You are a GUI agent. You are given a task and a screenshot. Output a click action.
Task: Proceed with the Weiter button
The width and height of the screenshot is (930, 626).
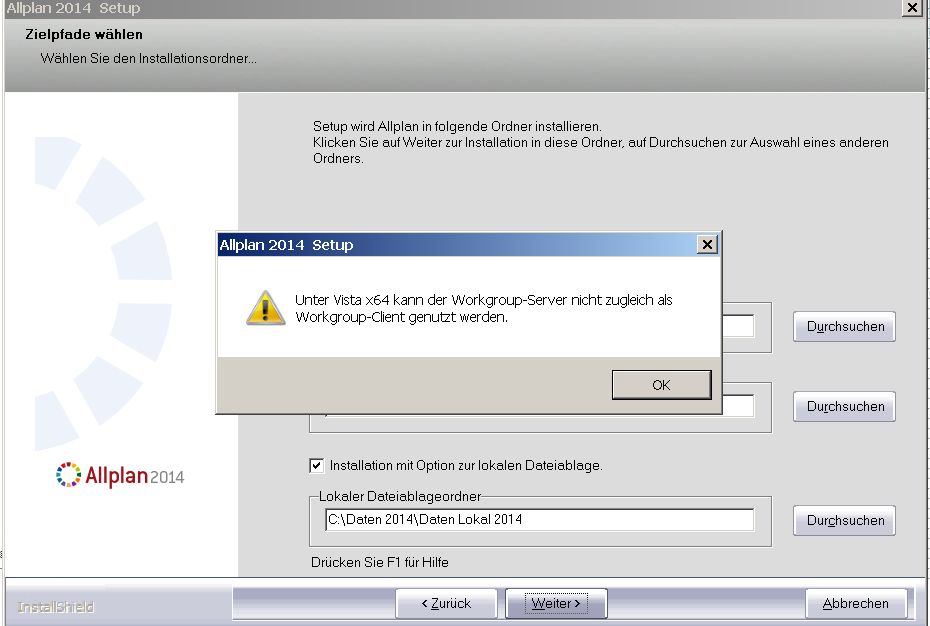pos(556,603)
